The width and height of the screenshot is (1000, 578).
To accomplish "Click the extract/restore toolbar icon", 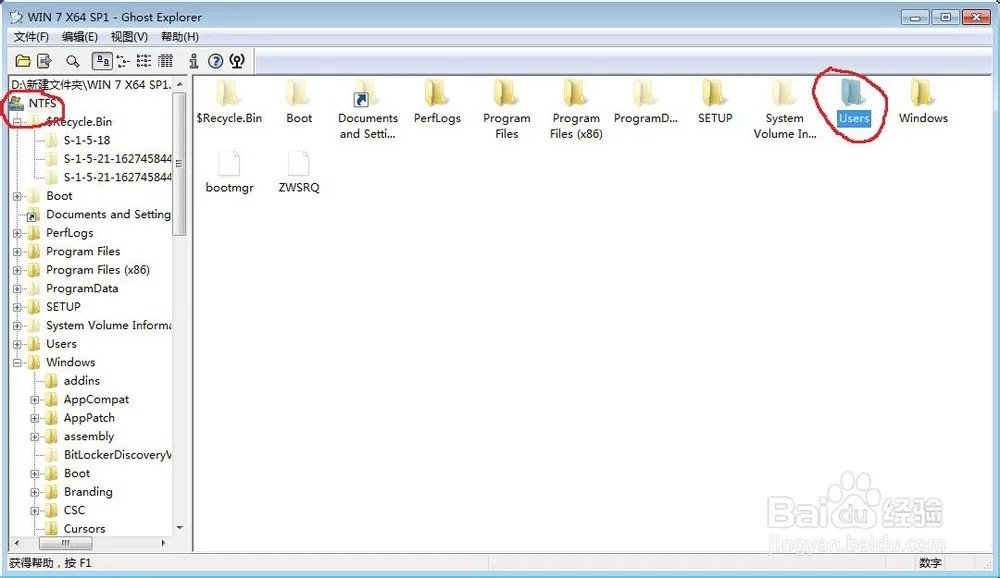I will (x=45, y=61).
